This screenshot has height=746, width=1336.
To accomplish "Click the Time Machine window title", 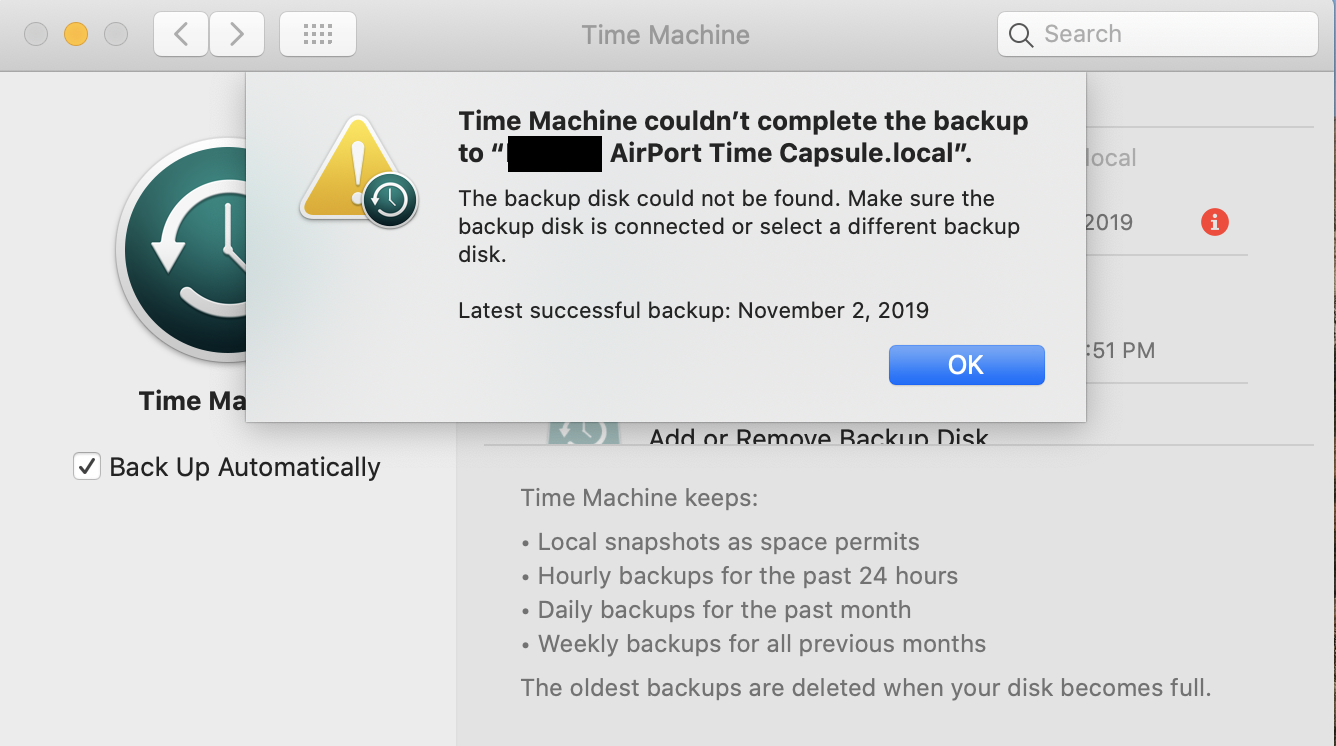I will pyautogui.click(x=665, y=34).
